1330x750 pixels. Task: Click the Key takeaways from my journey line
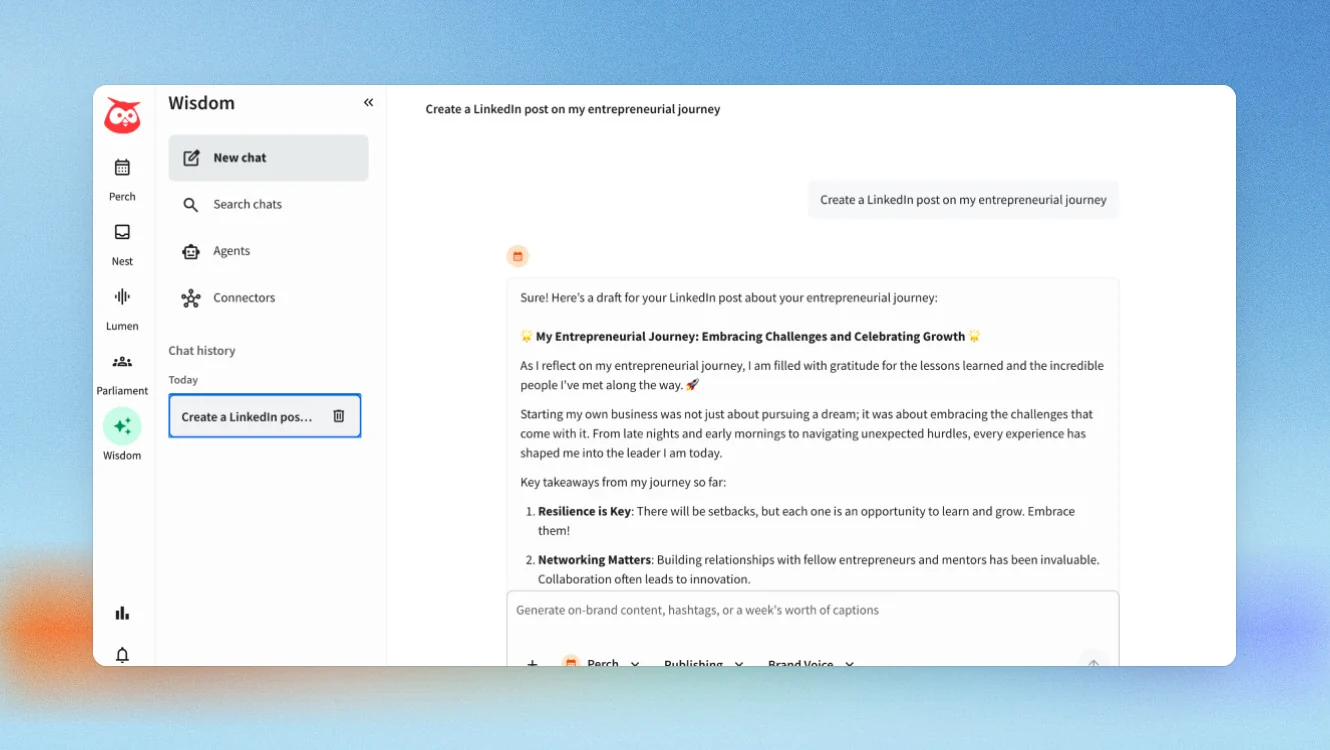[x=624, y=482]
